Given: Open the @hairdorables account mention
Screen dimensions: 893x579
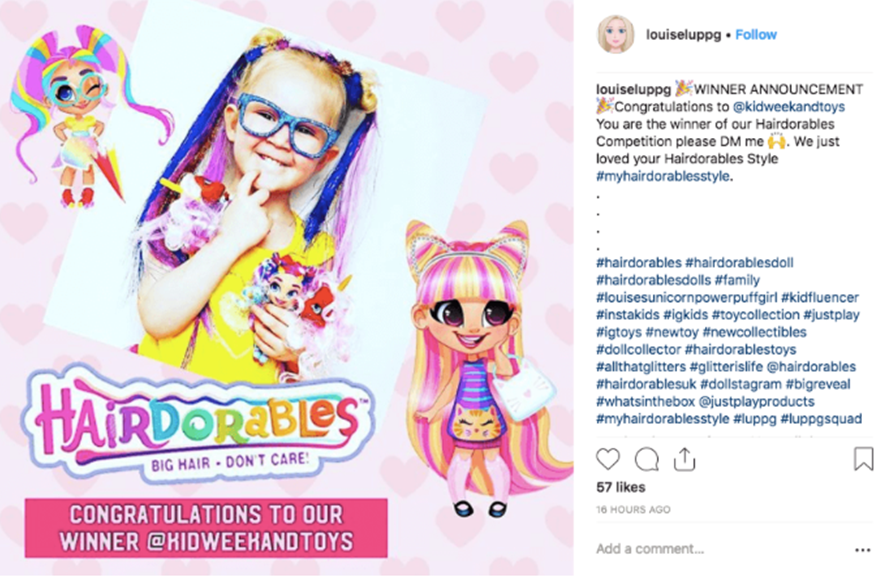Looking at the screenshot, I should pos(811,367).
